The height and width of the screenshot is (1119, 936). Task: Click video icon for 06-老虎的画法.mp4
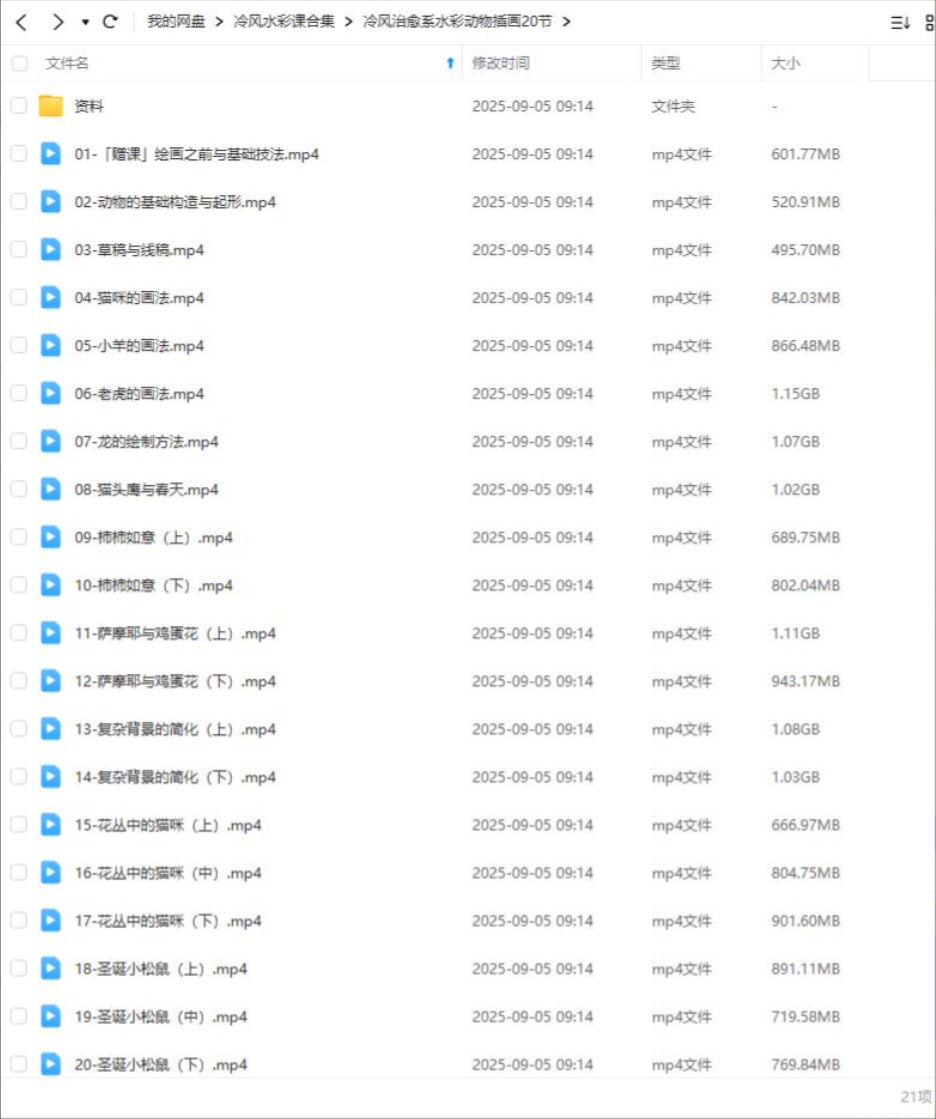click(51, 393)
